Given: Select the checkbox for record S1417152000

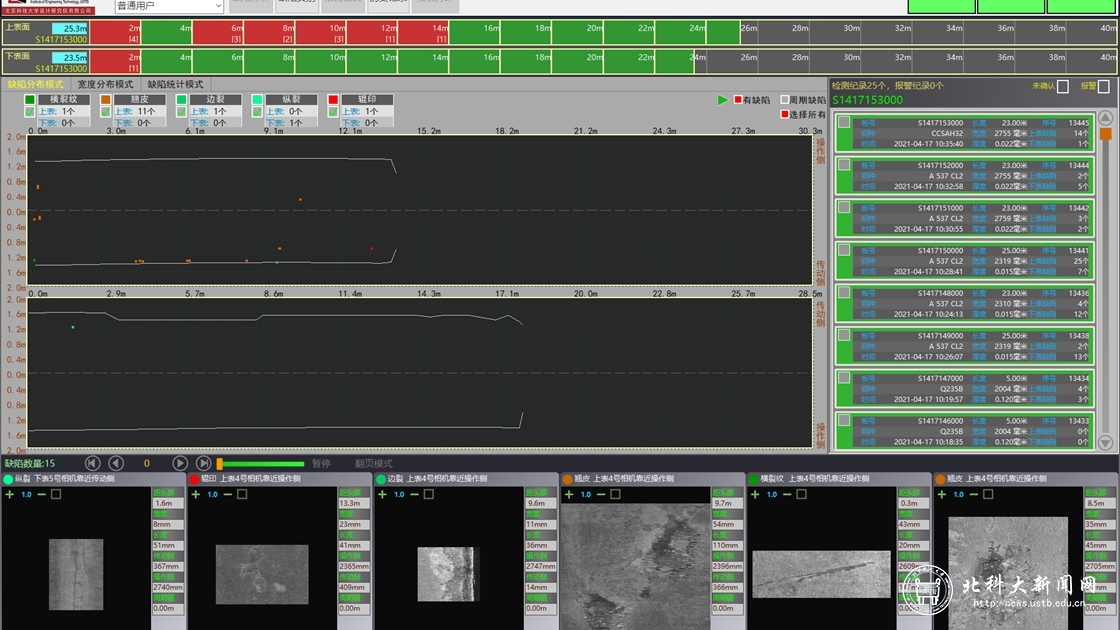Looking at the screenshot, I should click(x=844, y=165).
